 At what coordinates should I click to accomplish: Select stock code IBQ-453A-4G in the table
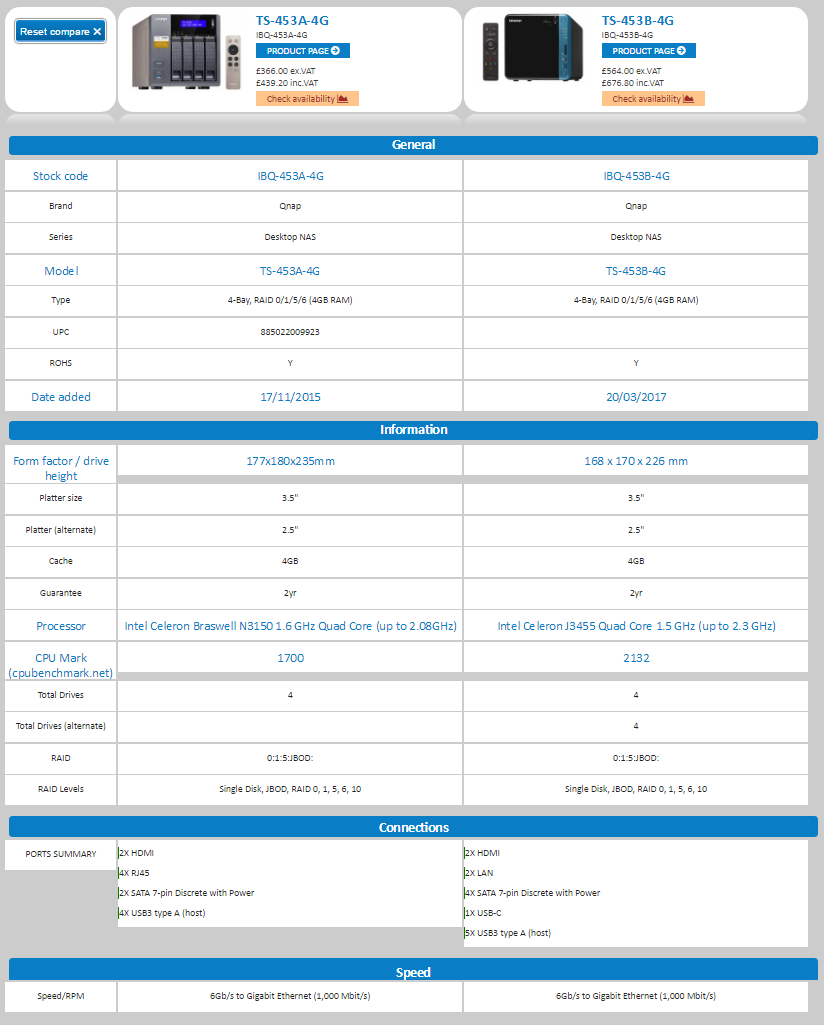pos(290,176)
